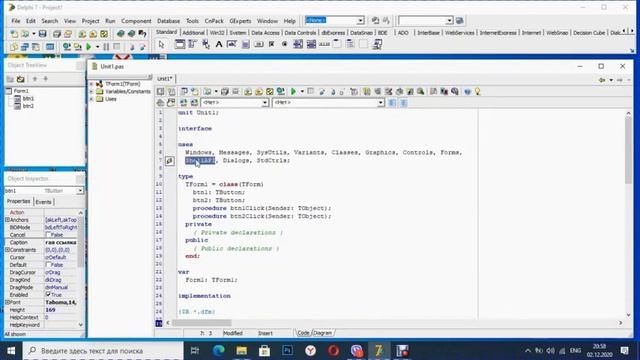640x360 pixels.
Task: Click the Windows Start button
Action: 11,351
